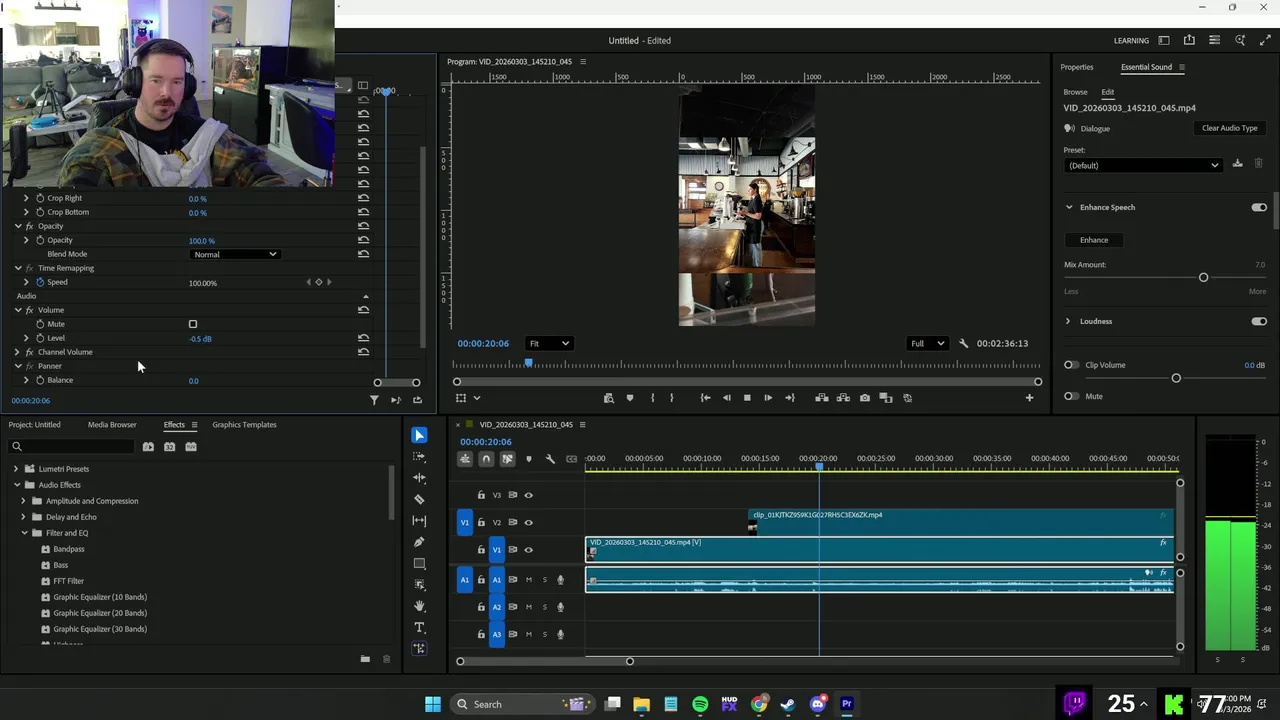Open the Properties panel tab
Screen dimensions: 1280x720
1077,67
